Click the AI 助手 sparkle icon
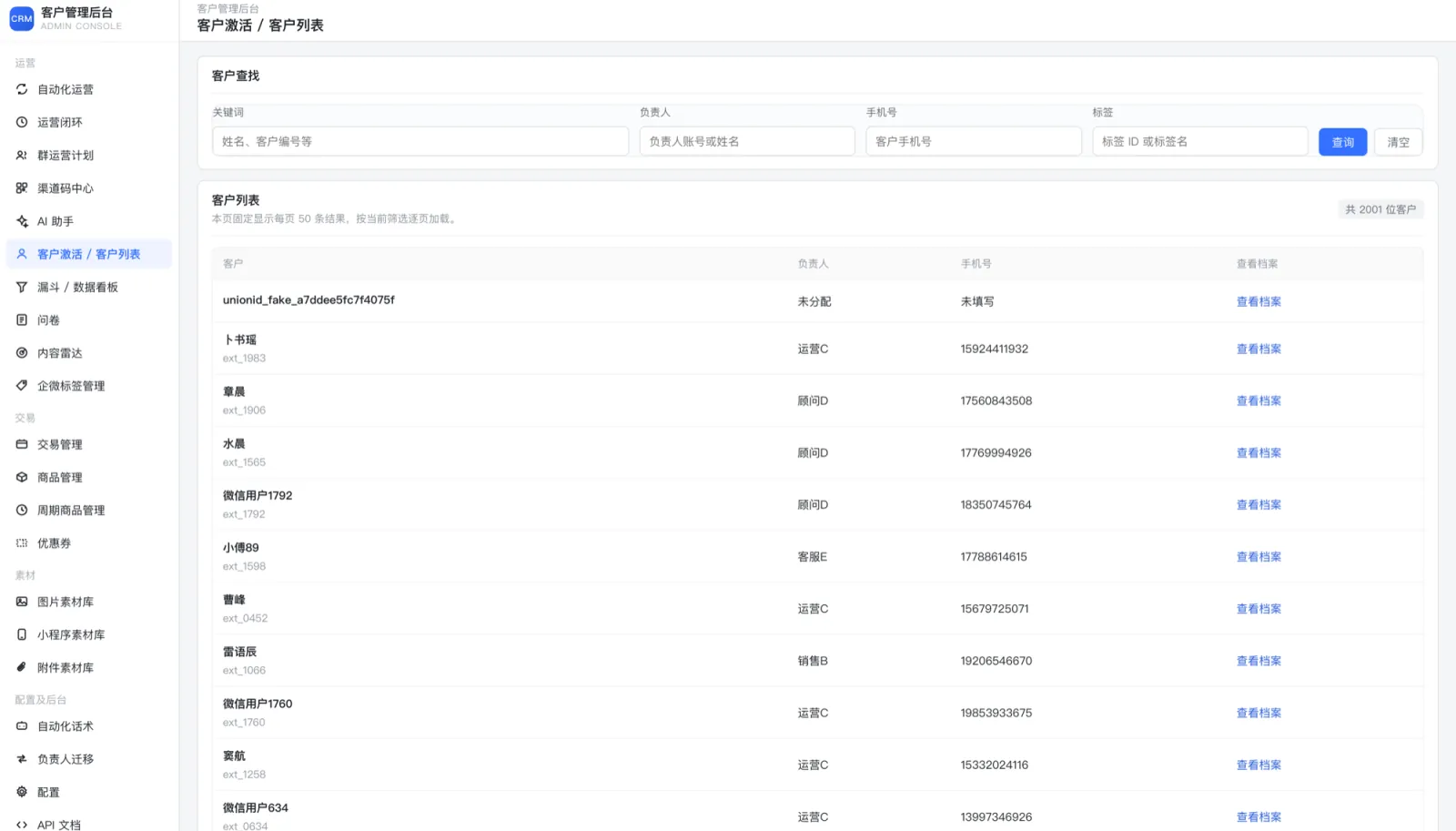 (22, 221)
